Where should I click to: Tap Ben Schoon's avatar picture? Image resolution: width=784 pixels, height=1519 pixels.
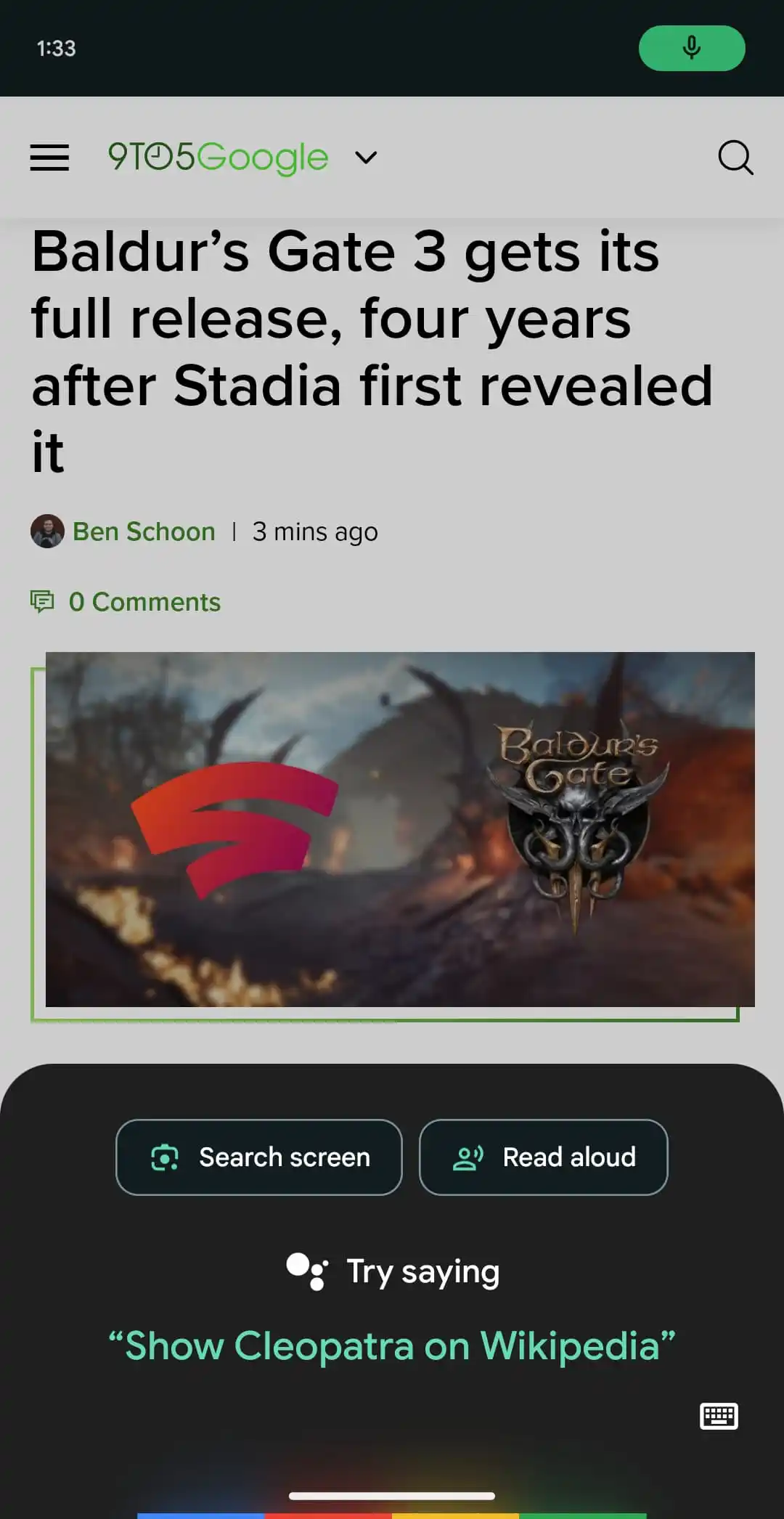click(47, 532)
